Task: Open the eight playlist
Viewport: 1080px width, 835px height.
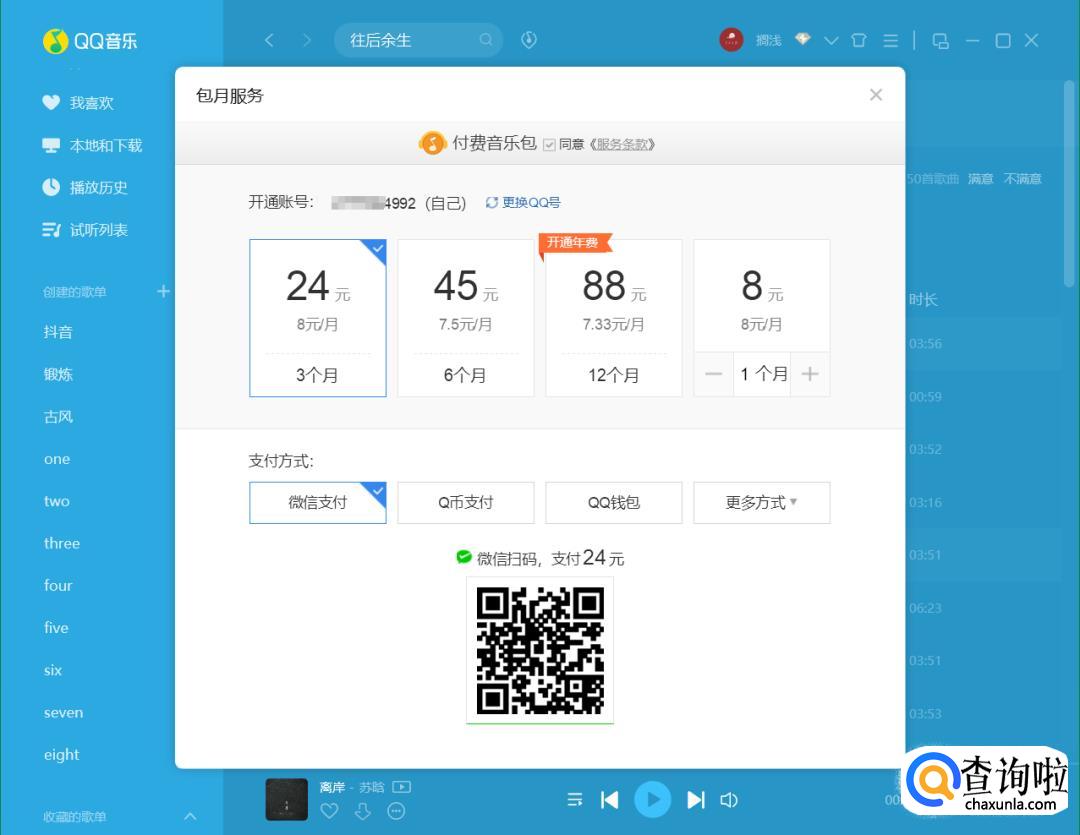Action: [62, 755]
